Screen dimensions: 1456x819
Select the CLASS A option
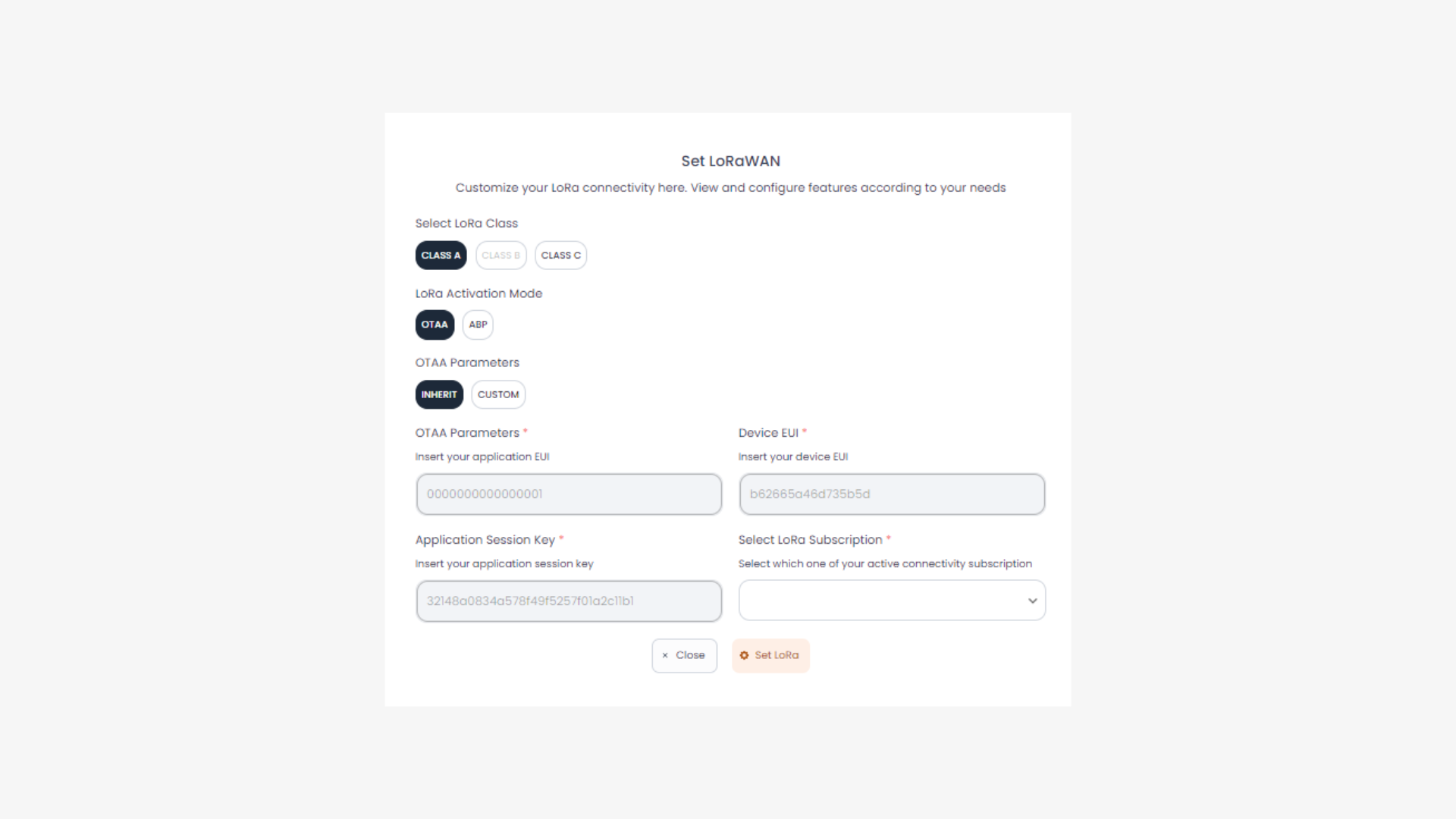pyautogui.click(x=441, y=256)
